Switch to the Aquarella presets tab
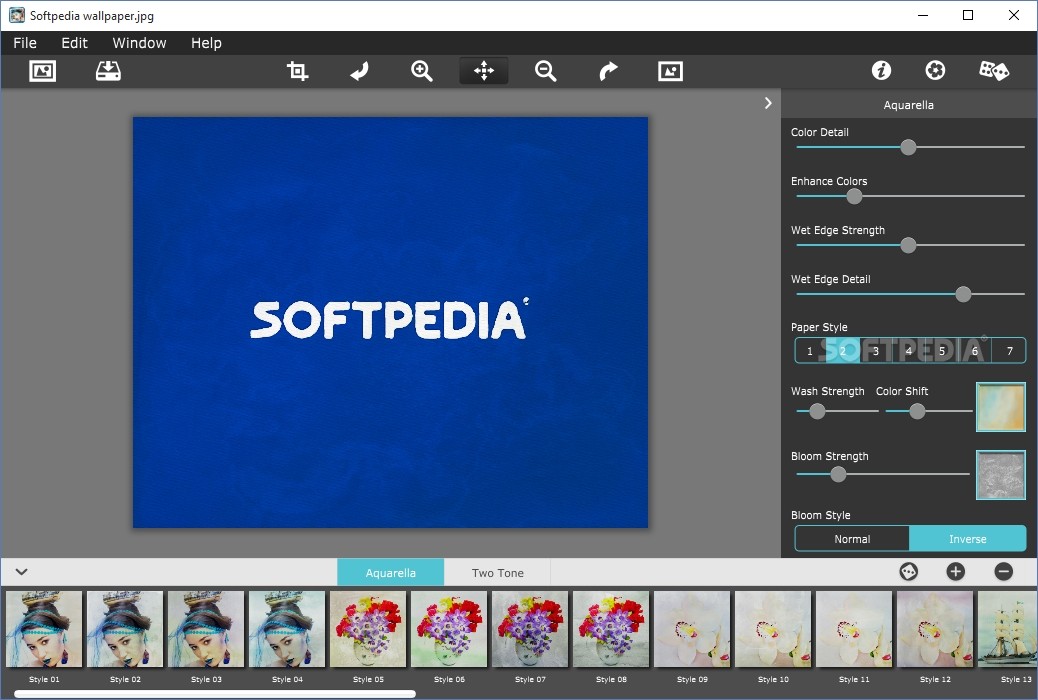The width and height of the screenshot is (1038, 700). 391,573
